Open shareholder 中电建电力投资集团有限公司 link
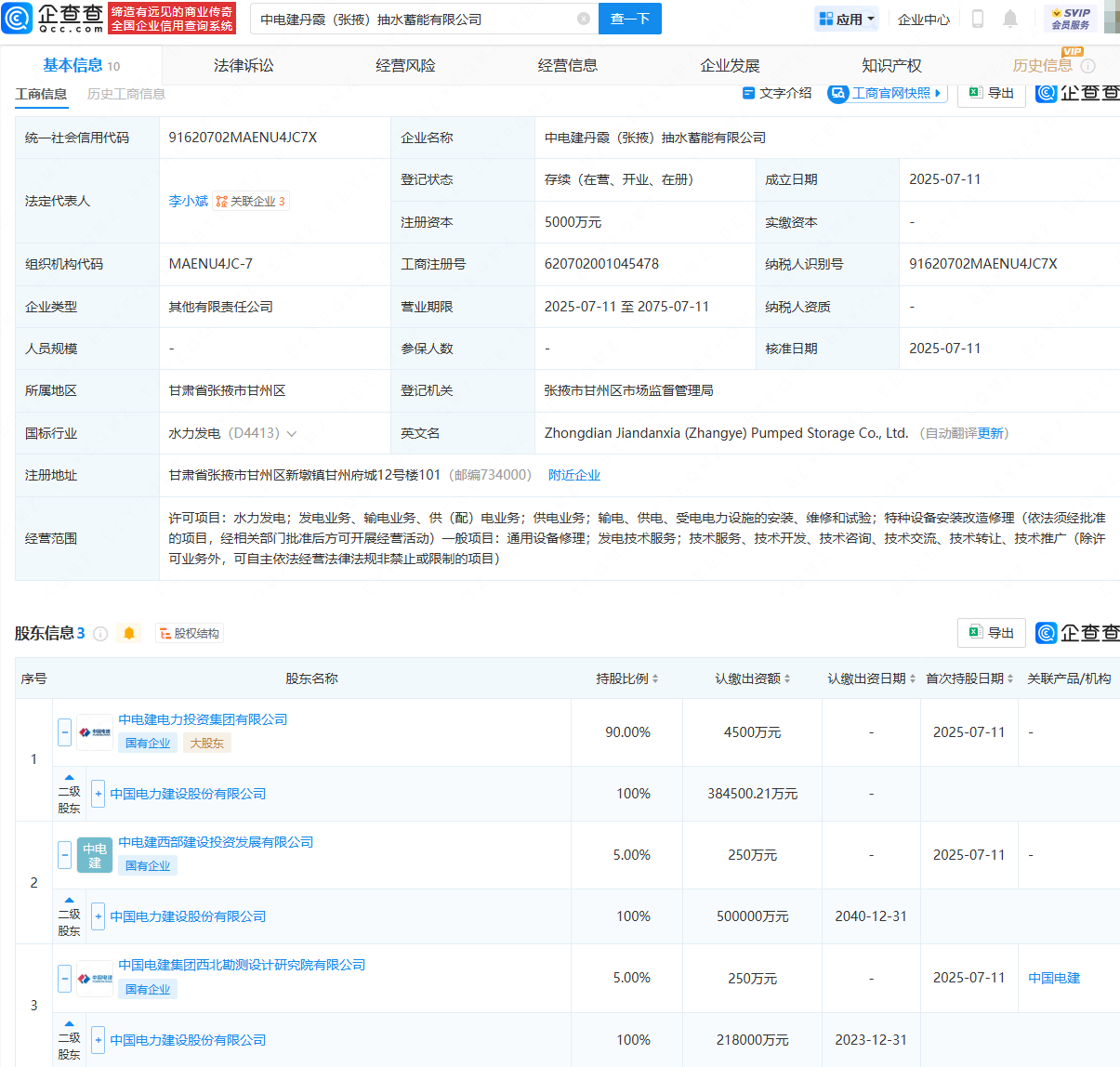The height and width of the screenshot is (1067, 1120). (203, 719)
